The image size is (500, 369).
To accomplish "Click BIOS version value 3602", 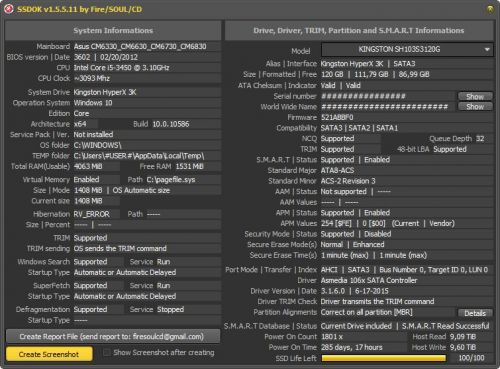I will pos(82,57).
